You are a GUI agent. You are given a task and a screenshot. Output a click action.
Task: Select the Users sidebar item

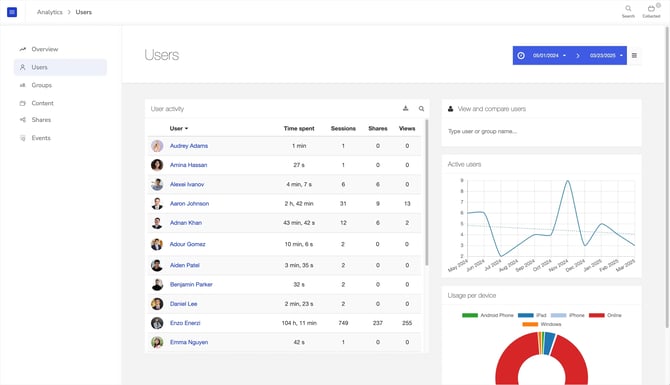(60, 67)
